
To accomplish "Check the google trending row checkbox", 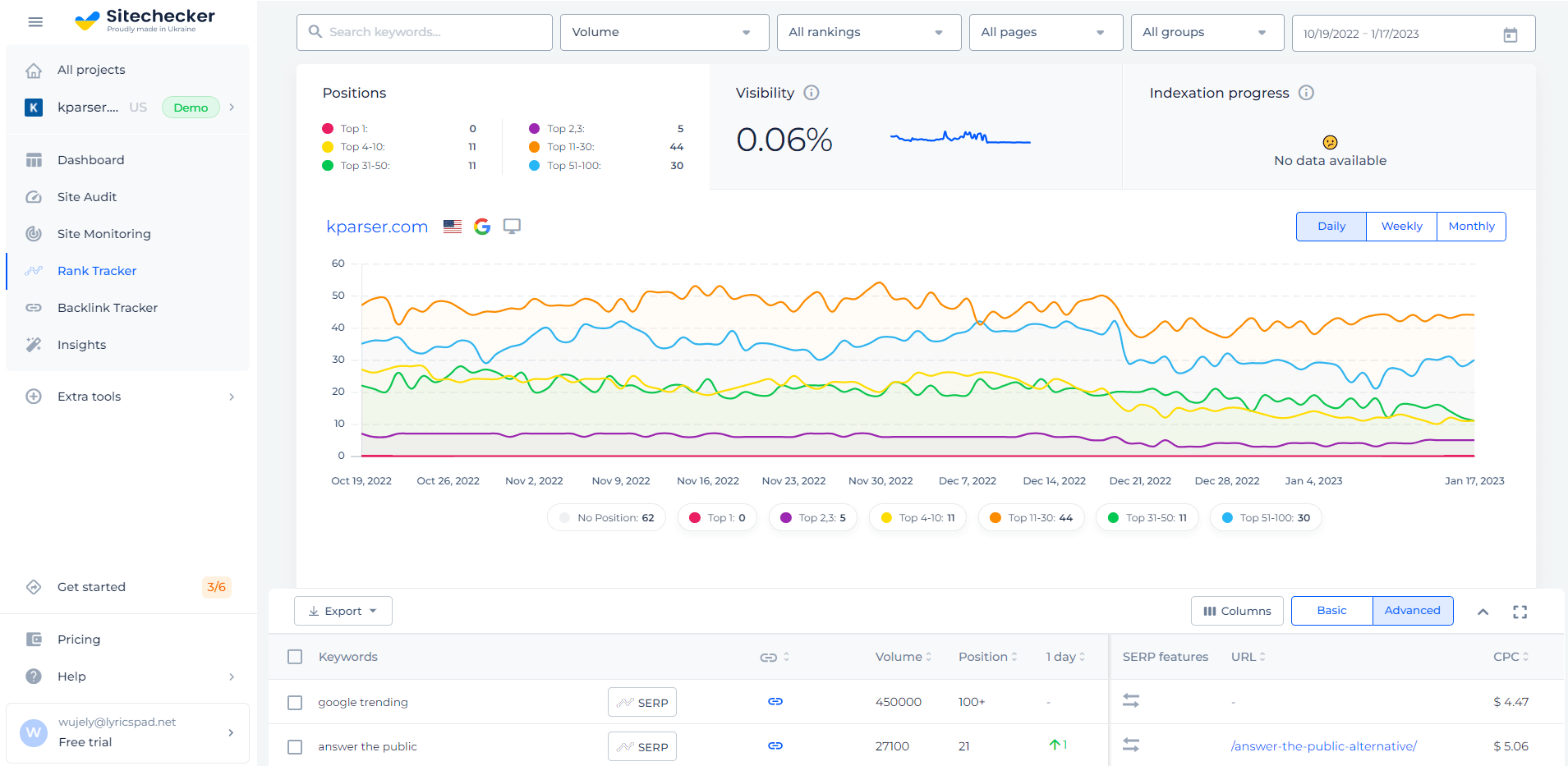I will click(295, 703).
